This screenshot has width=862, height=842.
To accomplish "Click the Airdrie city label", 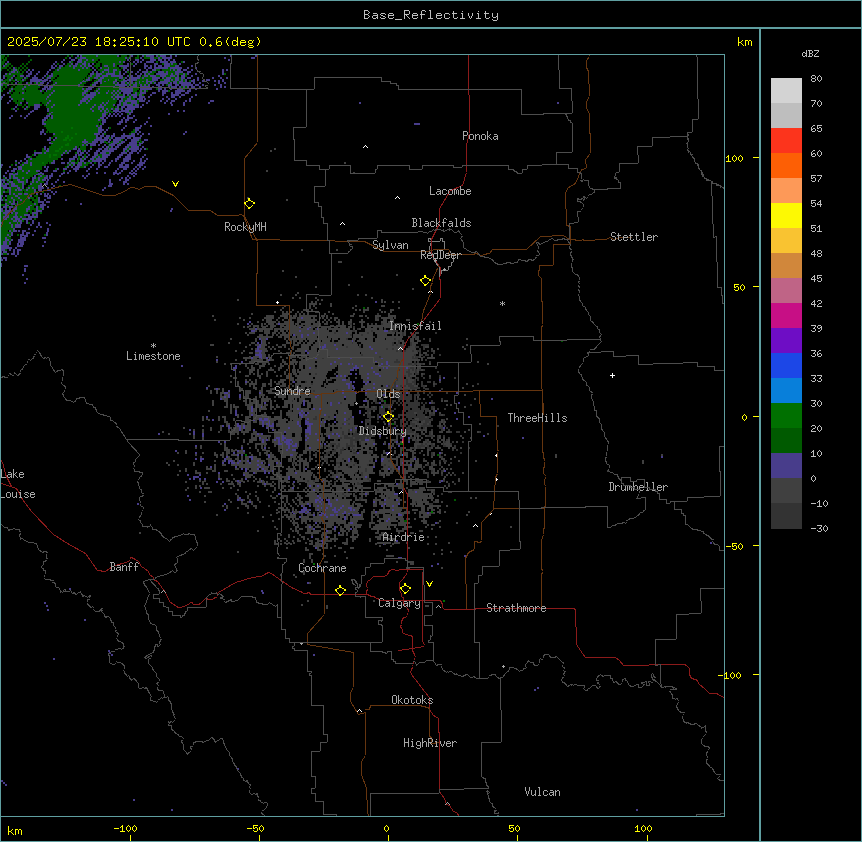I will click(x=404, y=537).
